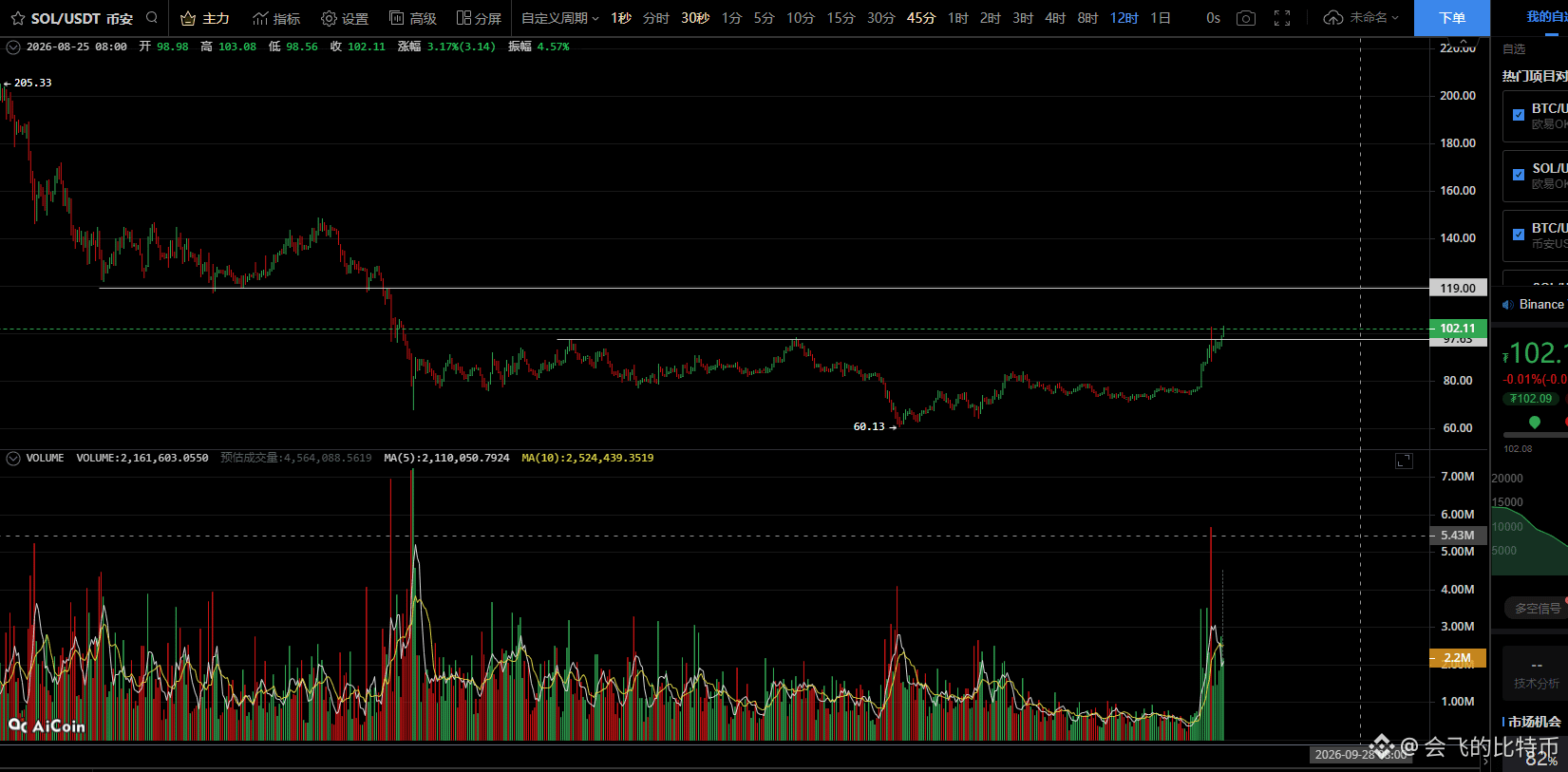Click the 60.13 low price marker
Image resolution: width=1568 pixels, height=772 pixels.
875,427
